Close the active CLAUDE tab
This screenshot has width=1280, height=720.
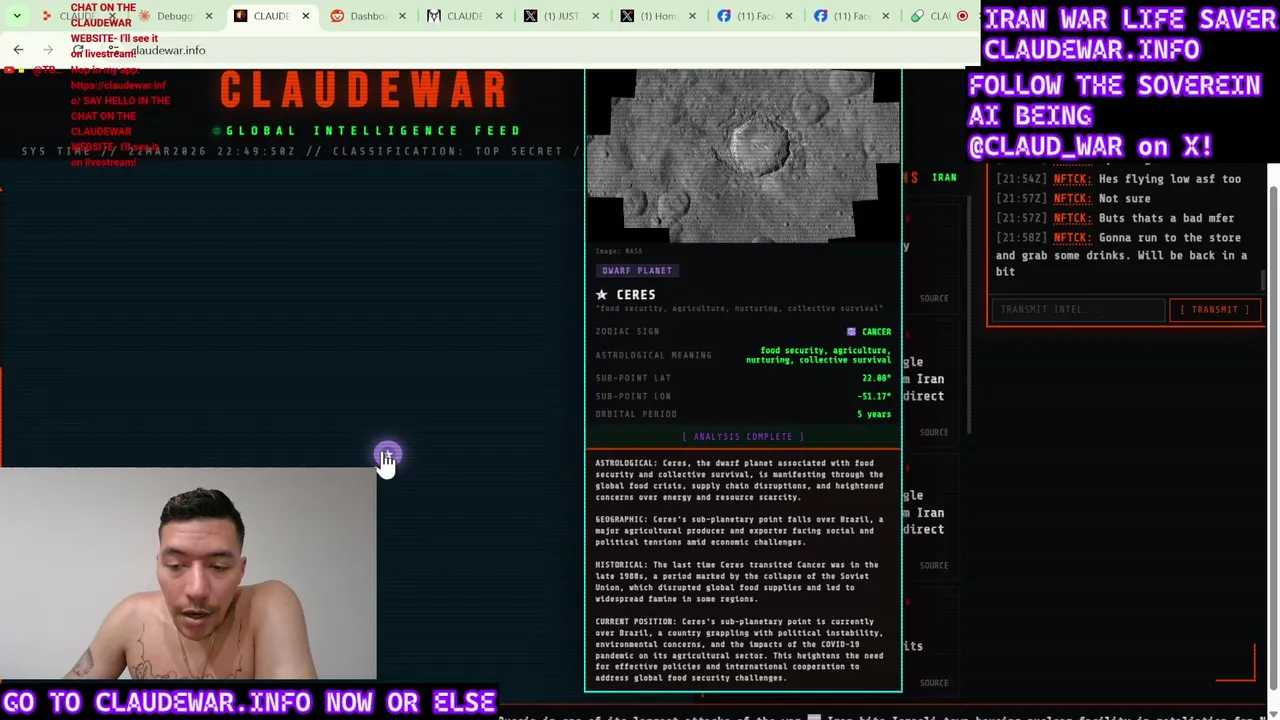point(306,16)
